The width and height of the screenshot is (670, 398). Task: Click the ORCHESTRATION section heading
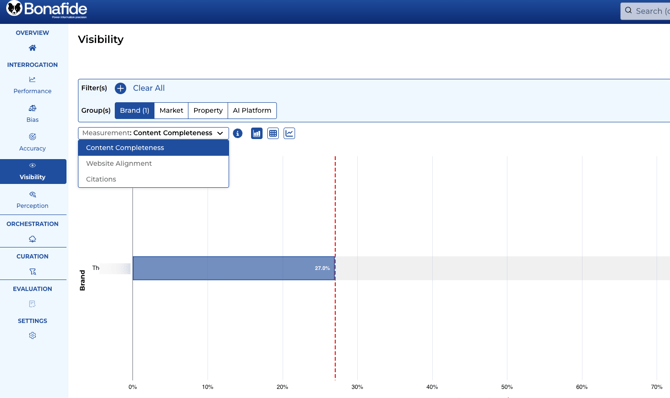[32, 224]
